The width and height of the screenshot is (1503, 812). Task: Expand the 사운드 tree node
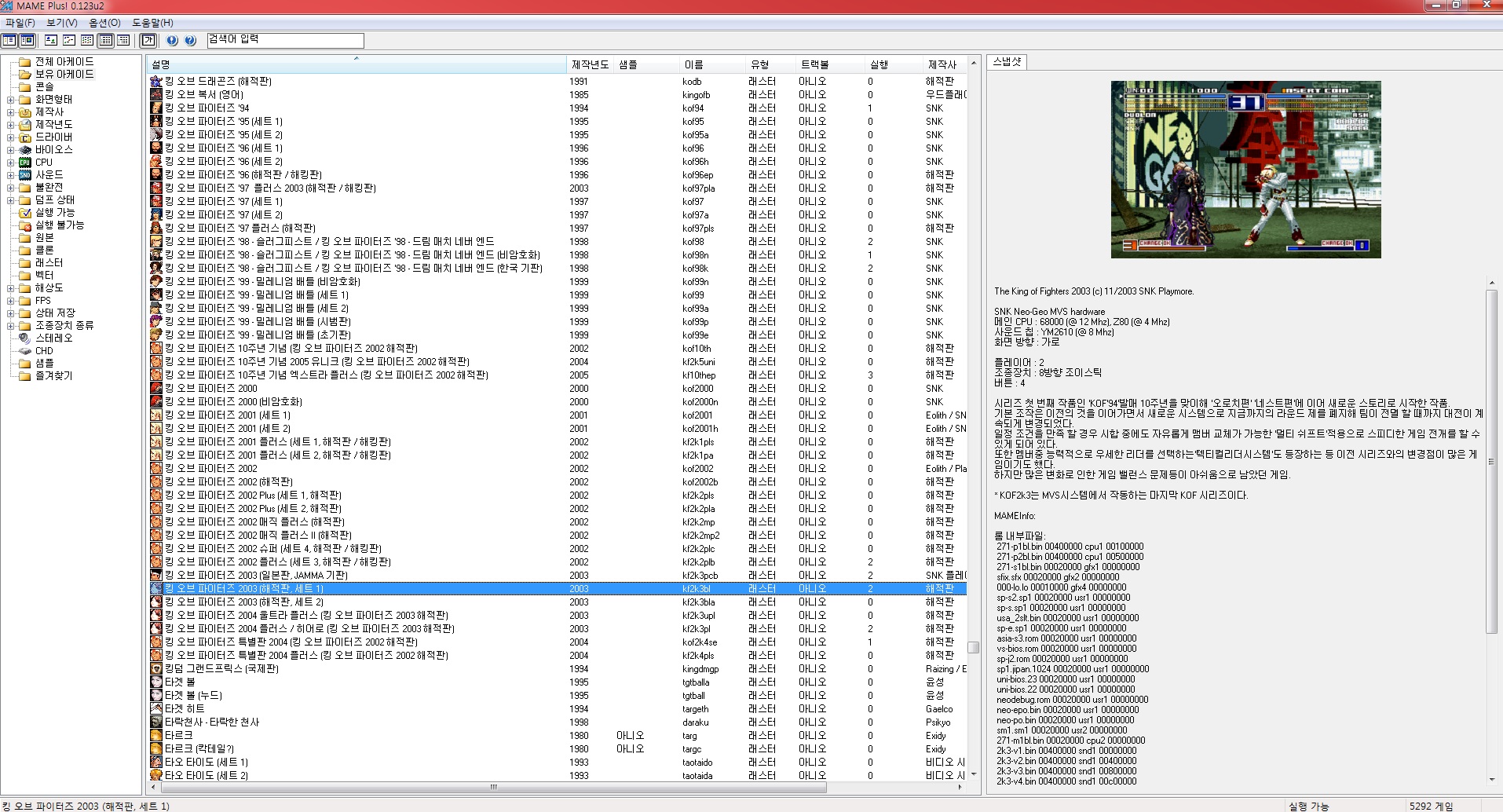click(x=10, y=175)
